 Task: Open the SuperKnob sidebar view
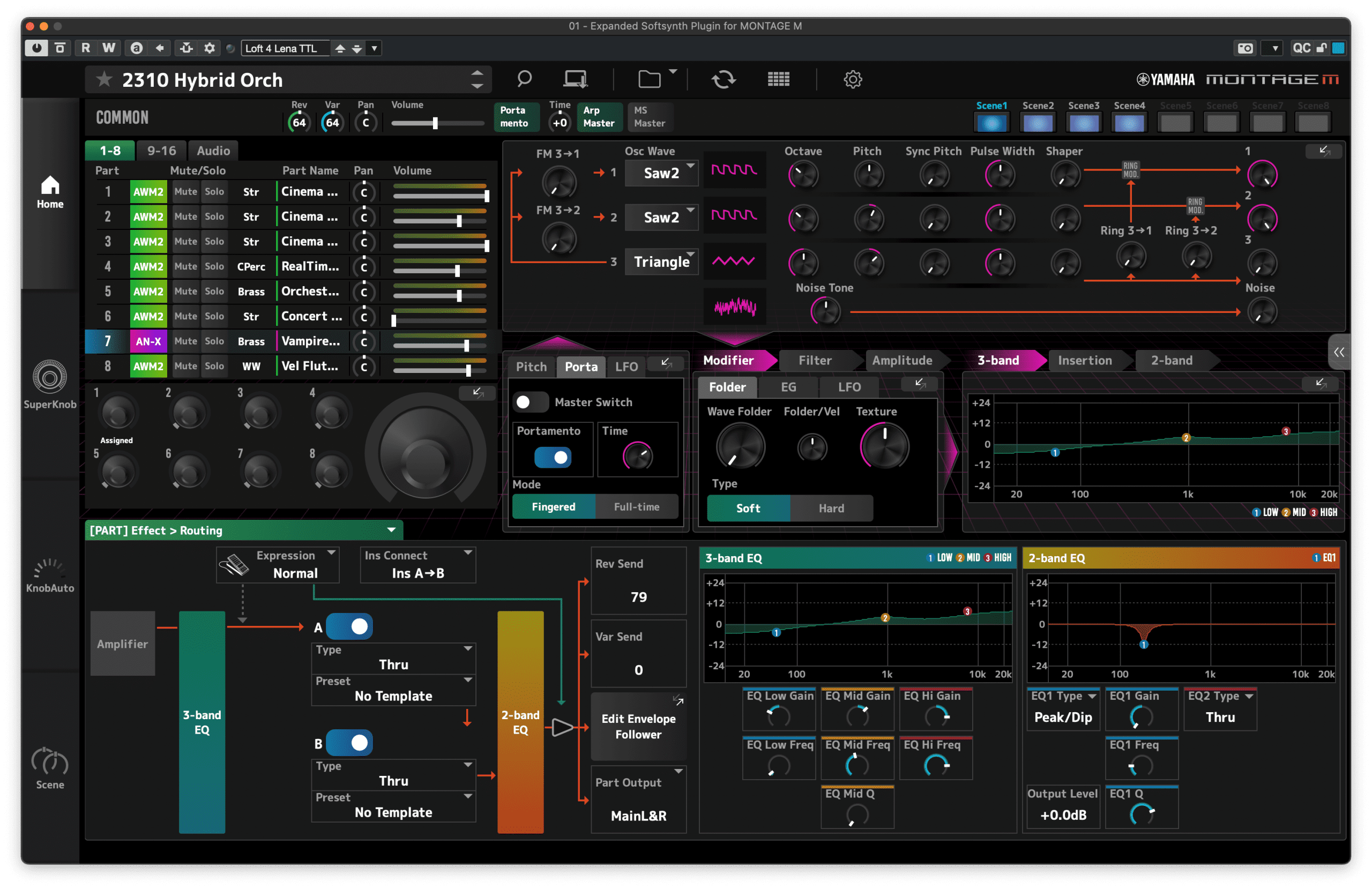50,385
